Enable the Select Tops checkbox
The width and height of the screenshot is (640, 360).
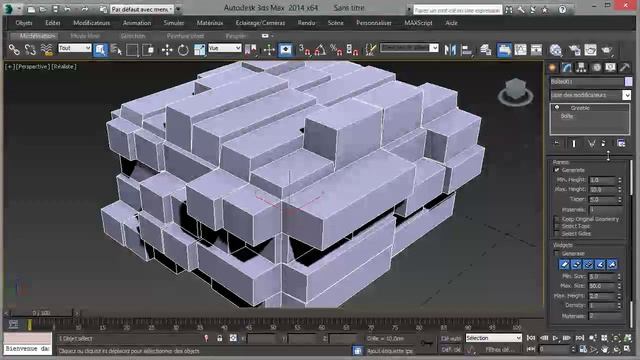click(x=556, y=226)
